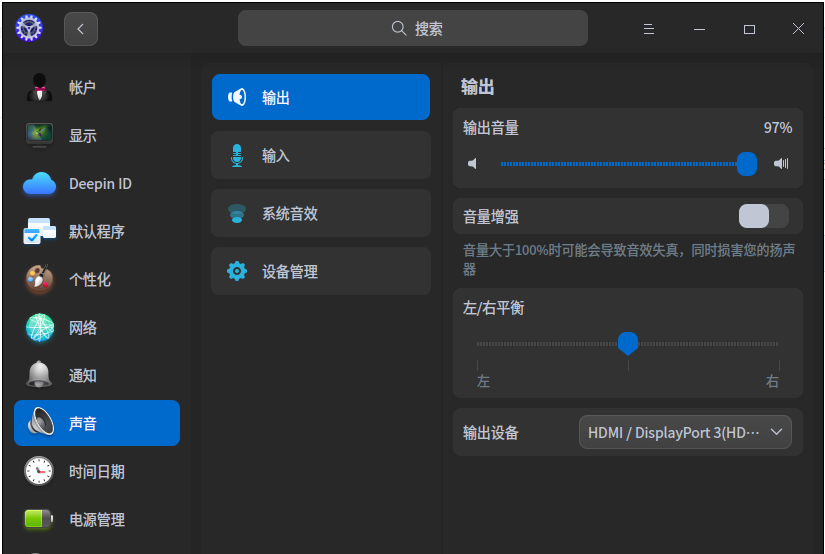The height and width of the screenshot is (554, 825).
Task: Open System Sound Effects (系统音效) tab
Action: click(320, 214)
